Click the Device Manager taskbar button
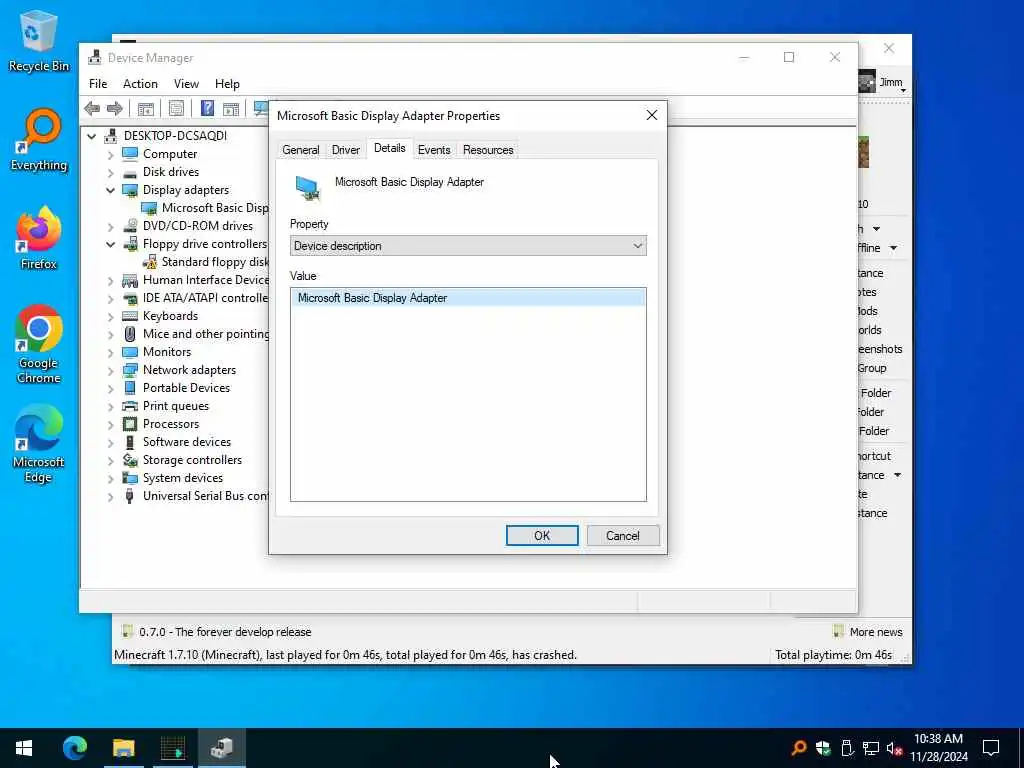 click(222, 748)
